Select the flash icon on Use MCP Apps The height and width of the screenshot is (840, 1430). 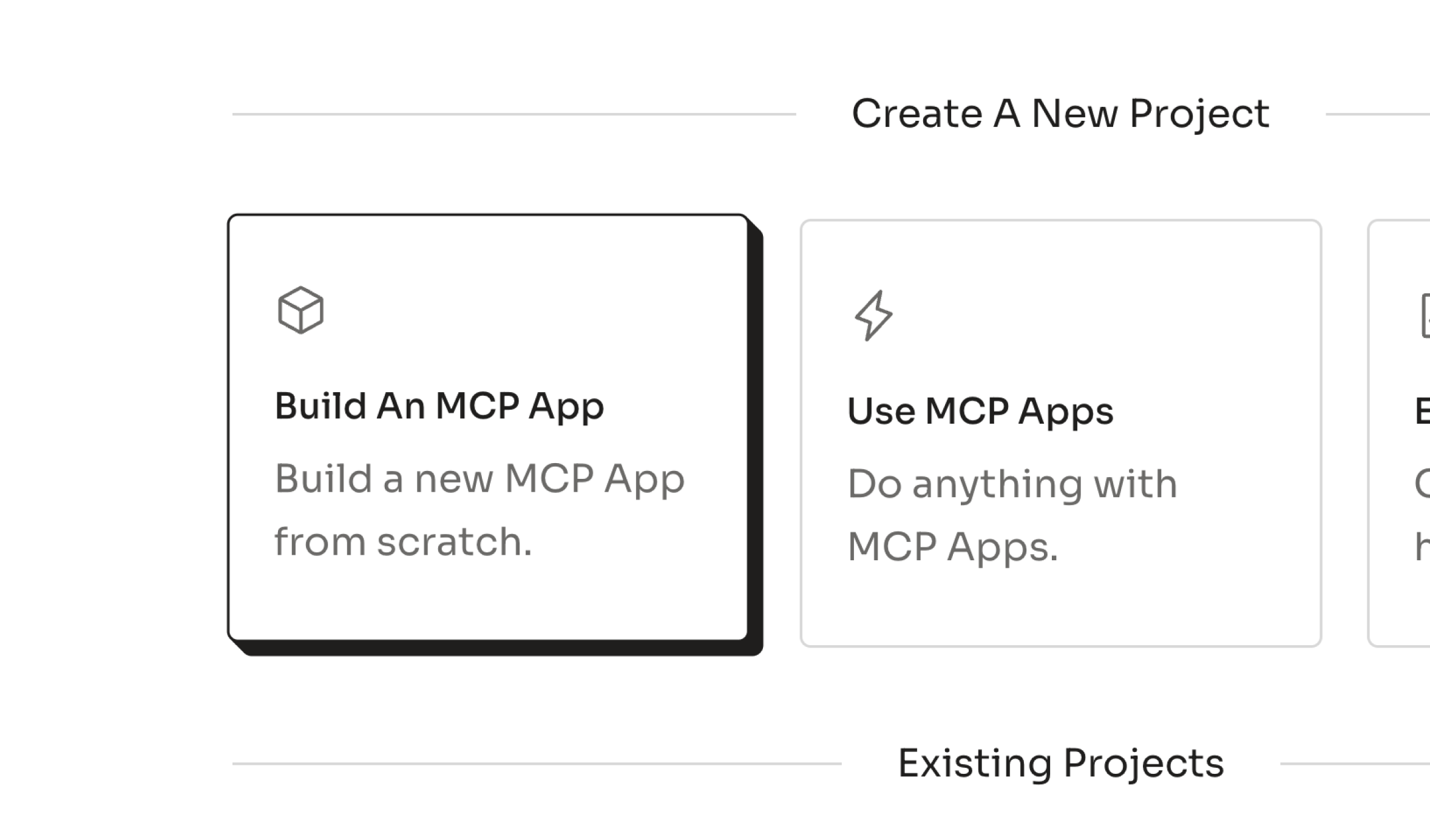click(x=874, y=316)
